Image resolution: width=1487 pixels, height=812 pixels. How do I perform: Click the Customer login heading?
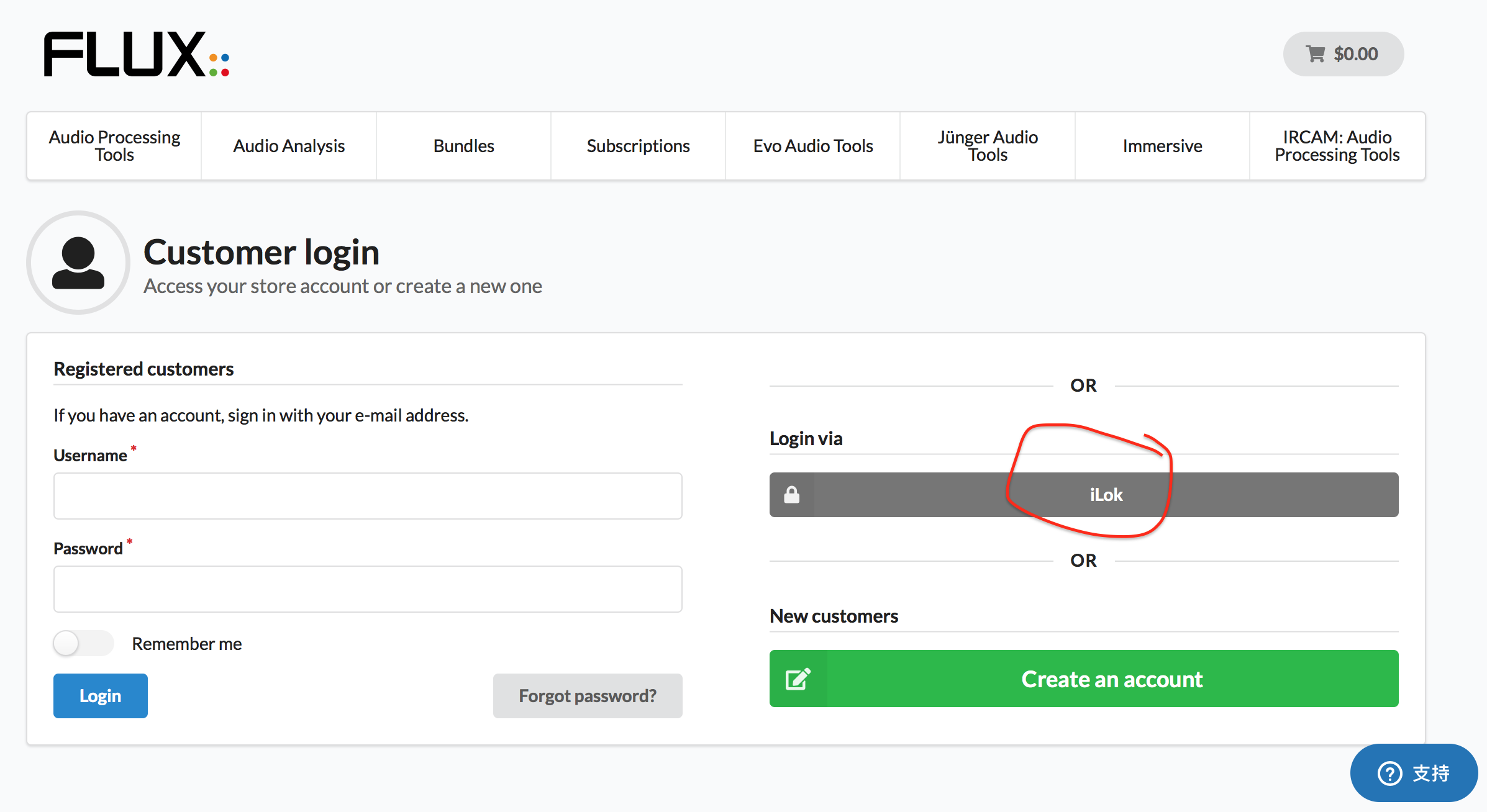pos(261,252)
